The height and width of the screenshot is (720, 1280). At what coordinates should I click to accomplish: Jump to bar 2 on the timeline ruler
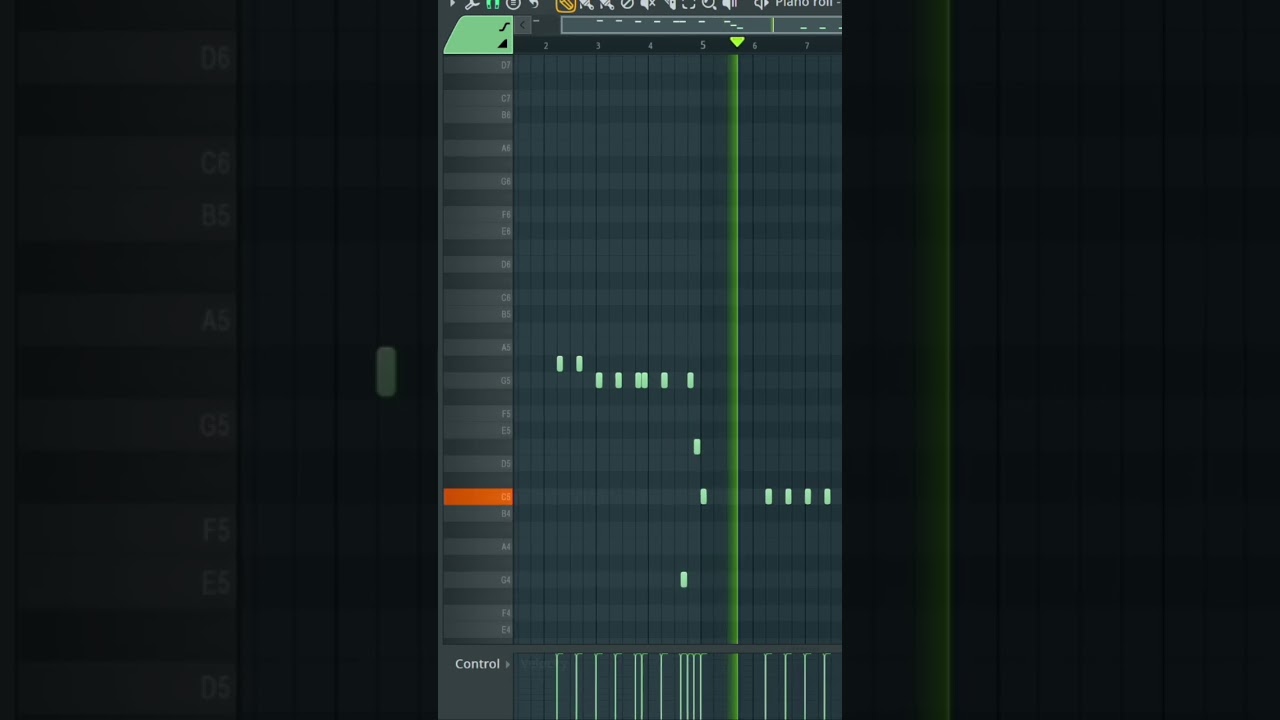click(x=545, y=46)
